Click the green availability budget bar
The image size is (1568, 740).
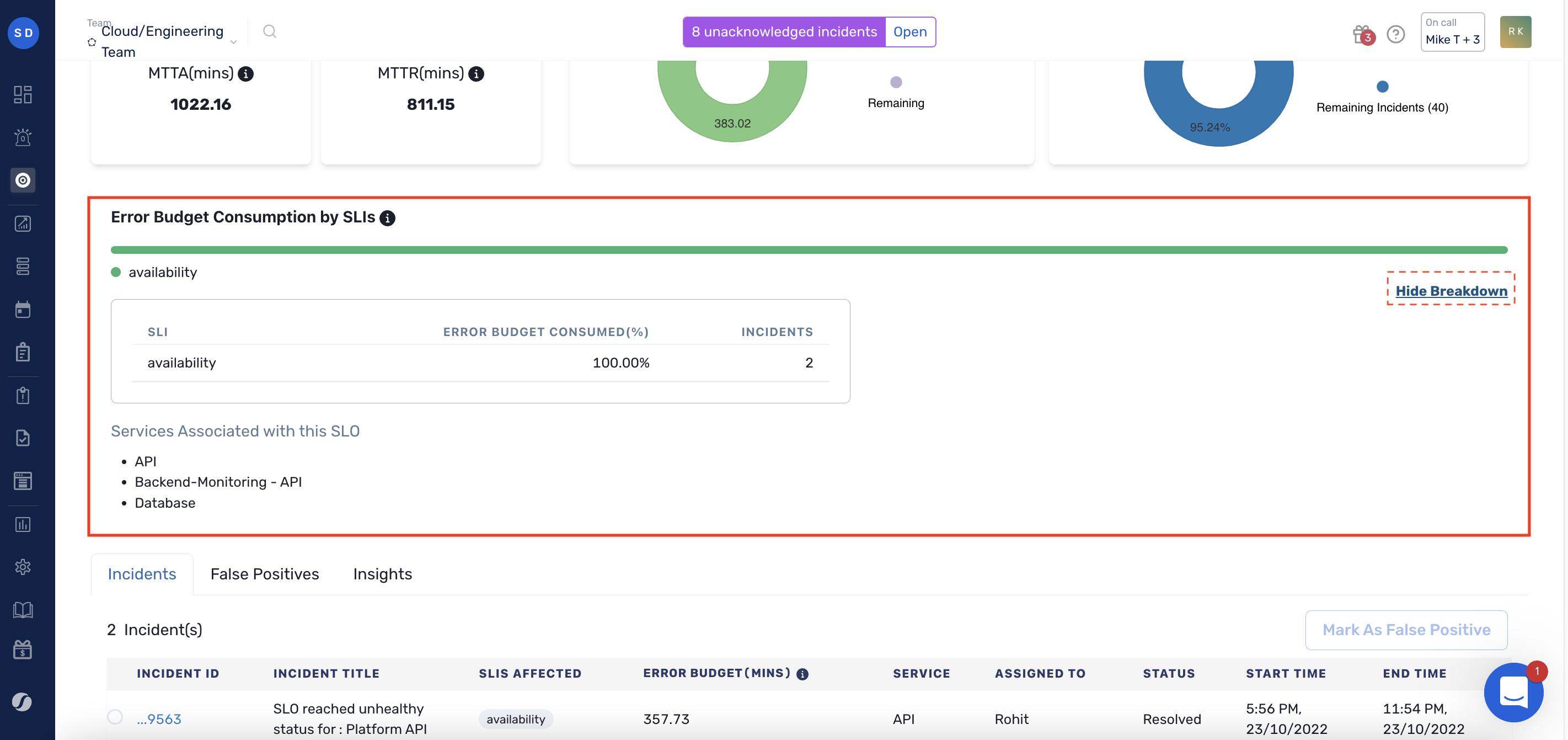point(809,250)
